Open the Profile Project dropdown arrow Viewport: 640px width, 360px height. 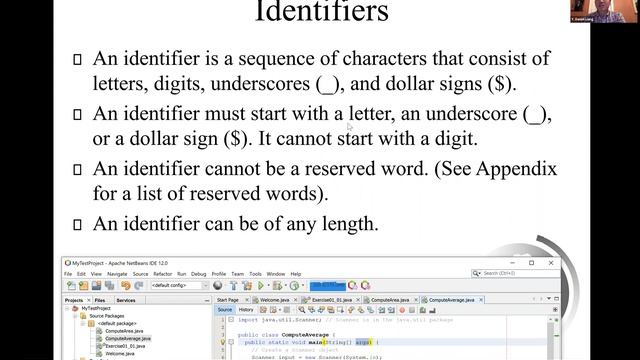302,286
